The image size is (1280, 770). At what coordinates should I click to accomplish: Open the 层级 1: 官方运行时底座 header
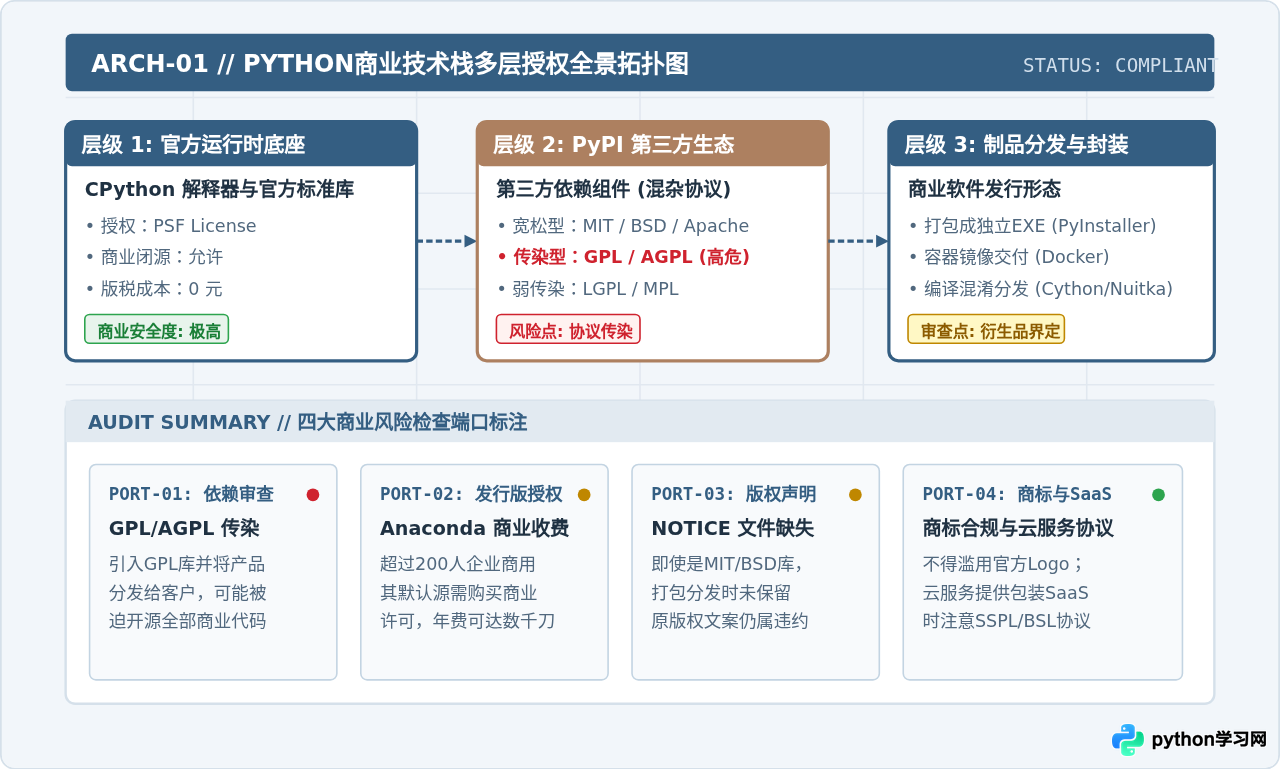(241, 144)
